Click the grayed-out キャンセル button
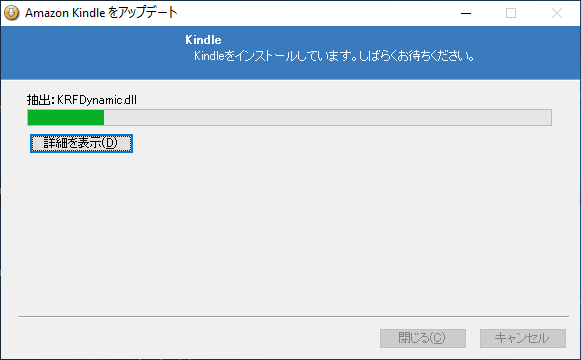581x360 pixels. coord(523,338)
